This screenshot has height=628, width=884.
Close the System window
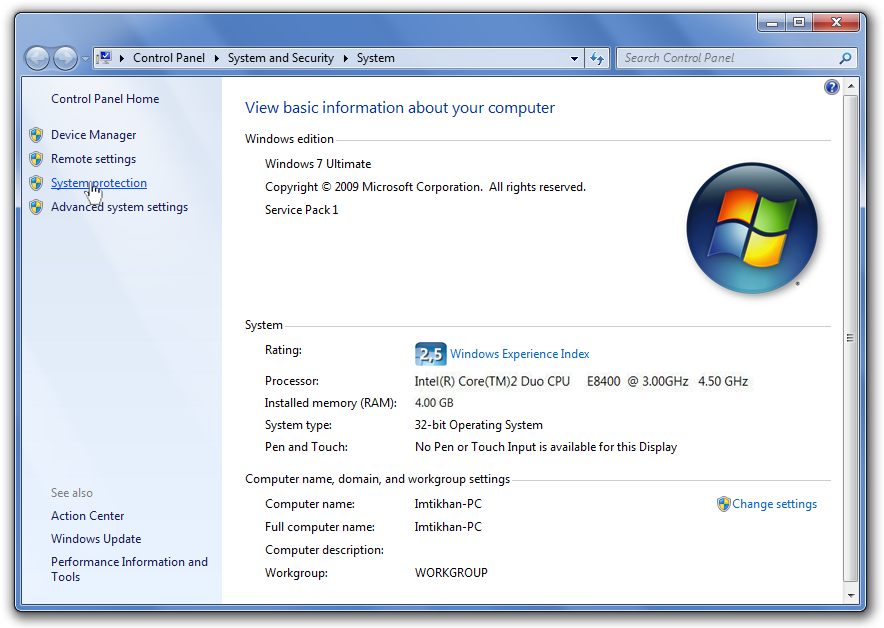click(837, 23)
